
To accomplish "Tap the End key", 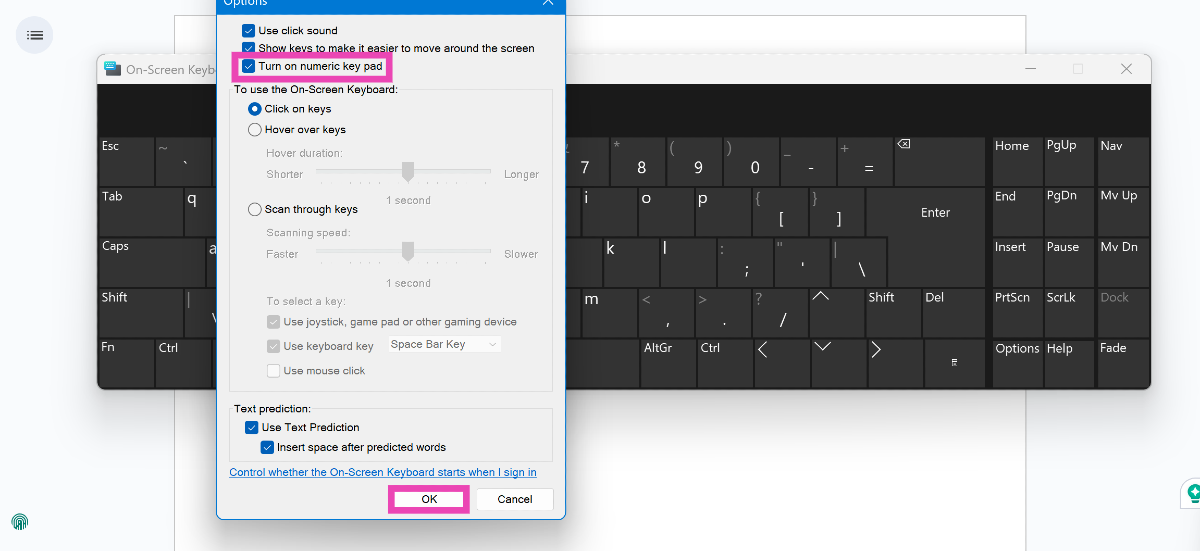I will coord(1015,212).
